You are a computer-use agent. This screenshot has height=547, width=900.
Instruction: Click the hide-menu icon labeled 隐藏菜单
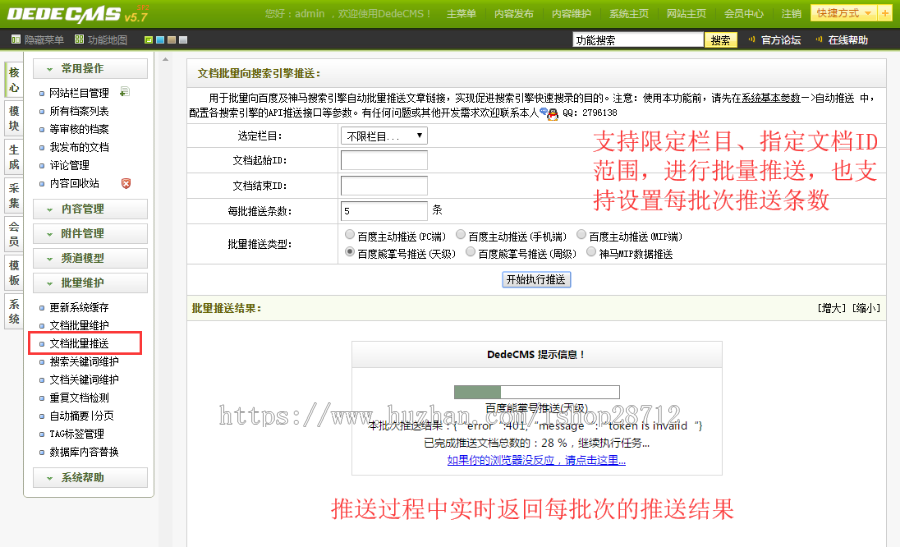click(15, 40)
